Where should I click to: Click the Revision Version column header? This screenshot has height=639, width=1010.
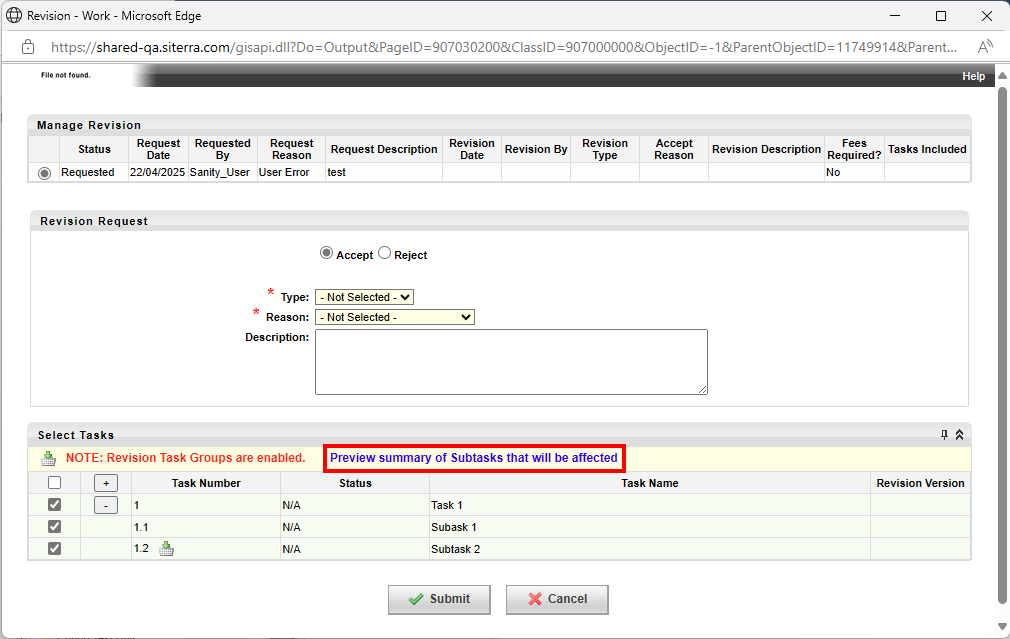pyautogui.click(x=920, y=483)
